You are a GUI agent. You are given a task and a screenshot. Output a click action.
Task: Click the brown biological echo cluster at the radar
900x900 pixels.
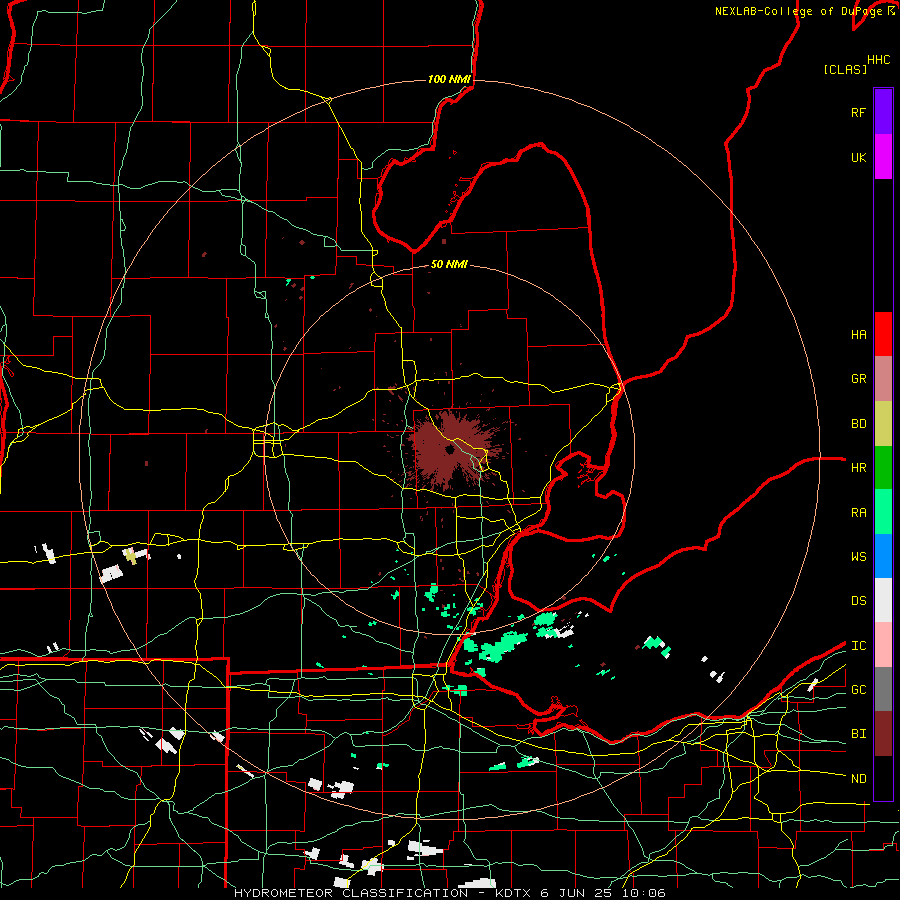click(452, 450)
